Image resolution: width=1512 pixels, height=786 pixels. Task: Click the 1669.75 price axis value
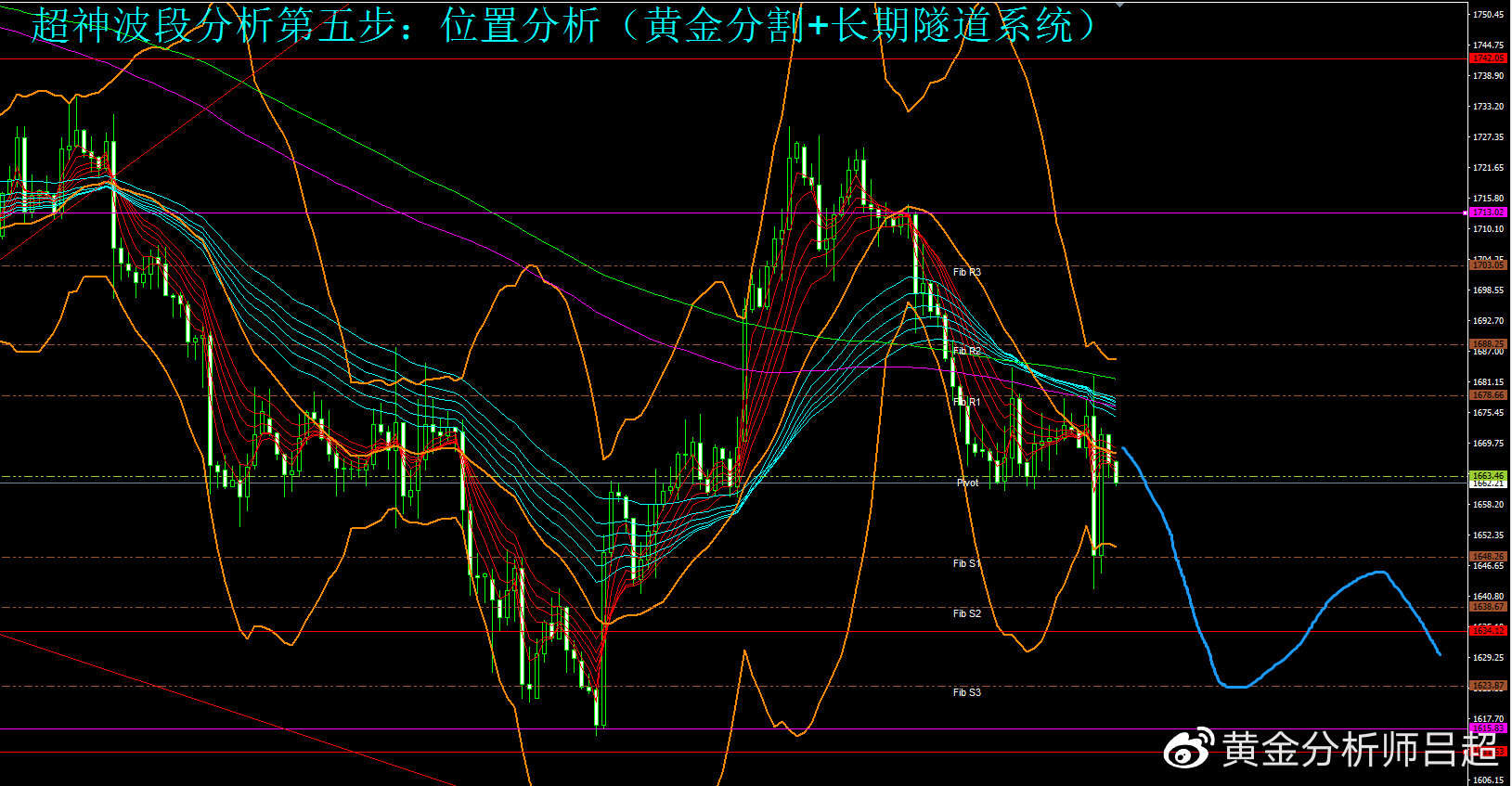(1488, 444)
